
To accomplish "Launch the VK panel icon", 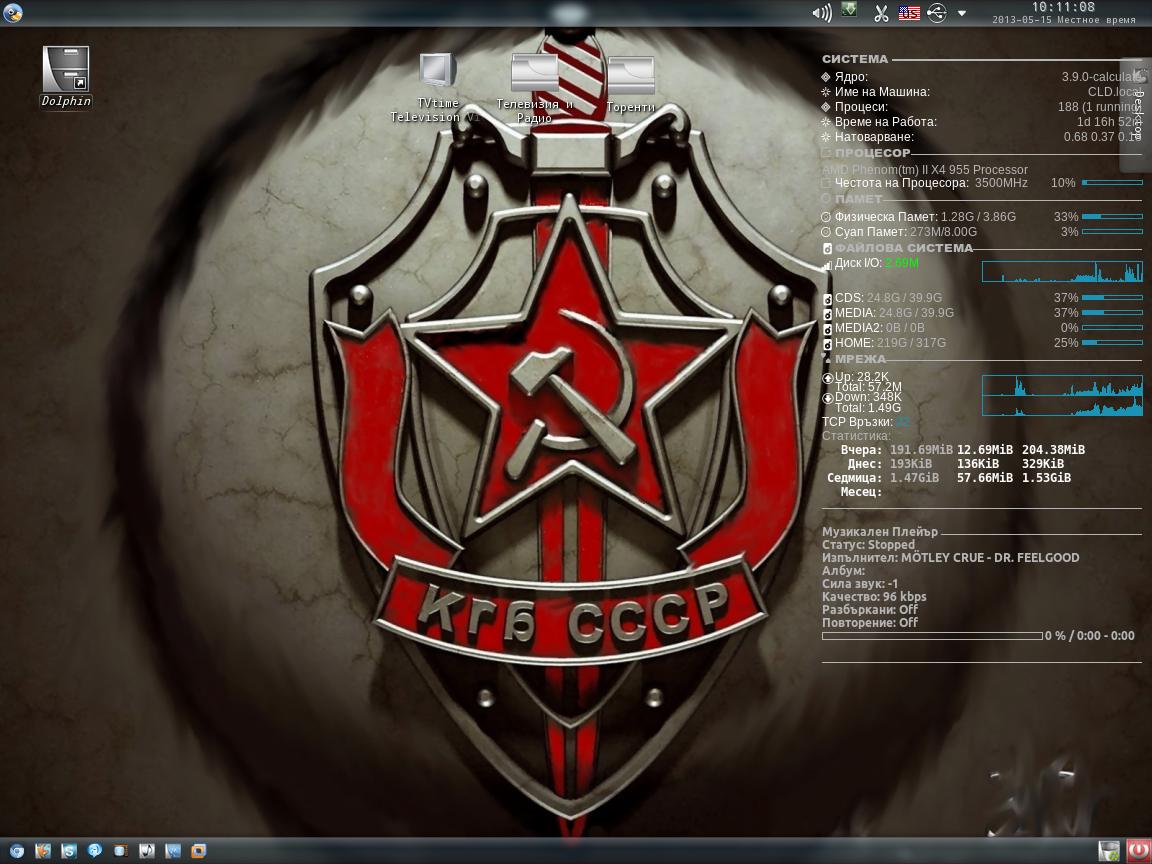I will pyautogui.click(x=173, y=851).
